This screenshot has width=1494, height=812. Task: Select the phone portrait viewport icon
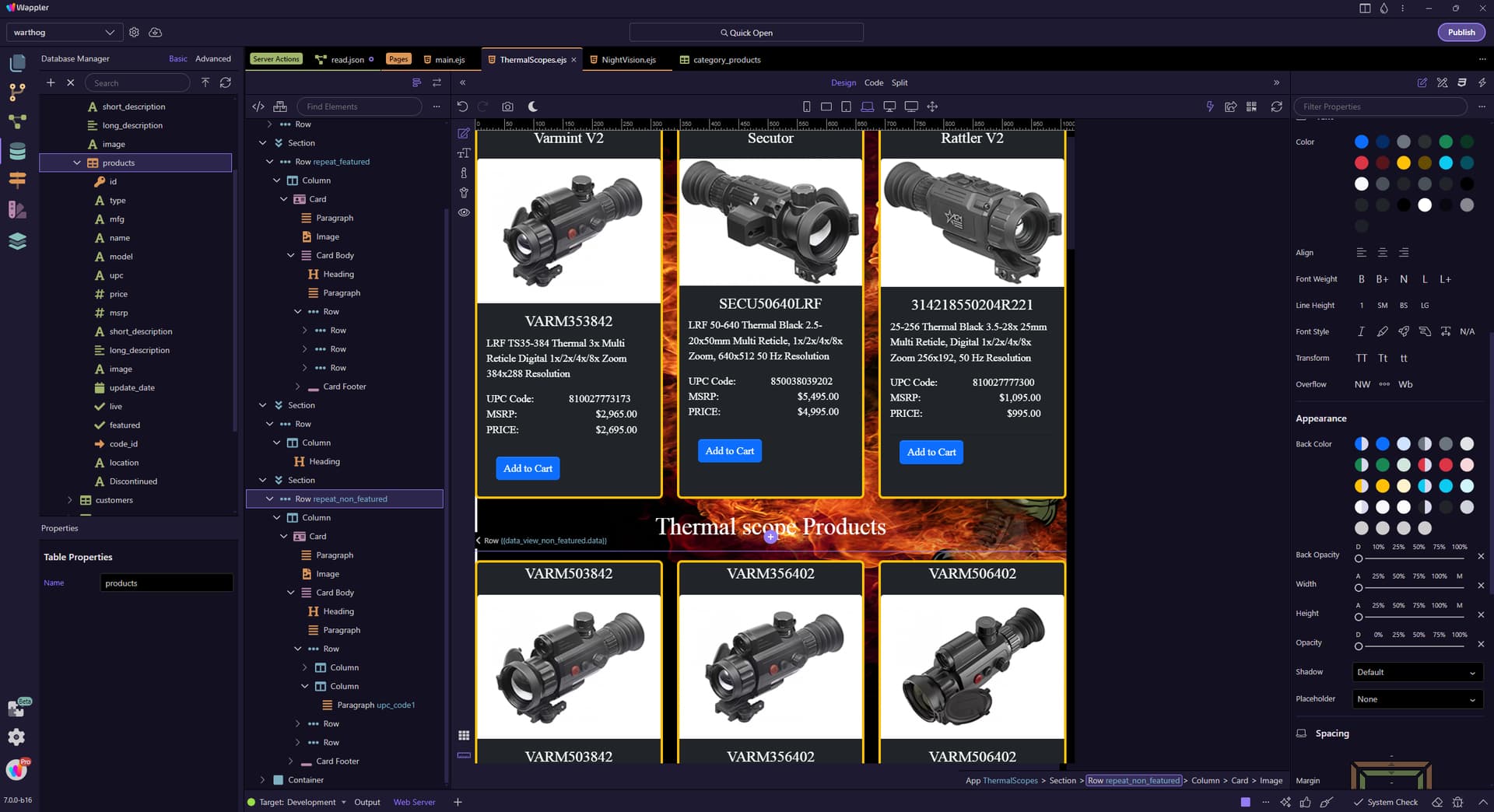(806, 107)
